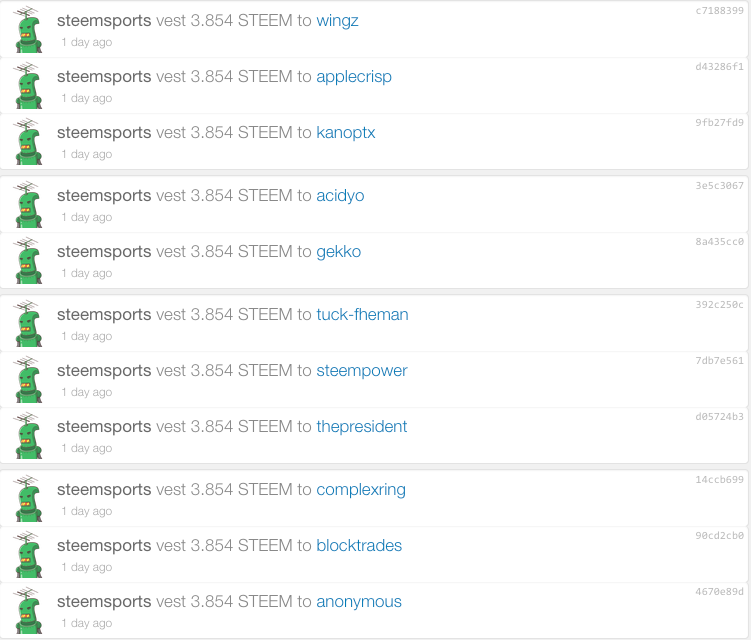Click transaction hash 4670e89d
The width and height of the screenshot is (751, 640).
tap(719, 592)
